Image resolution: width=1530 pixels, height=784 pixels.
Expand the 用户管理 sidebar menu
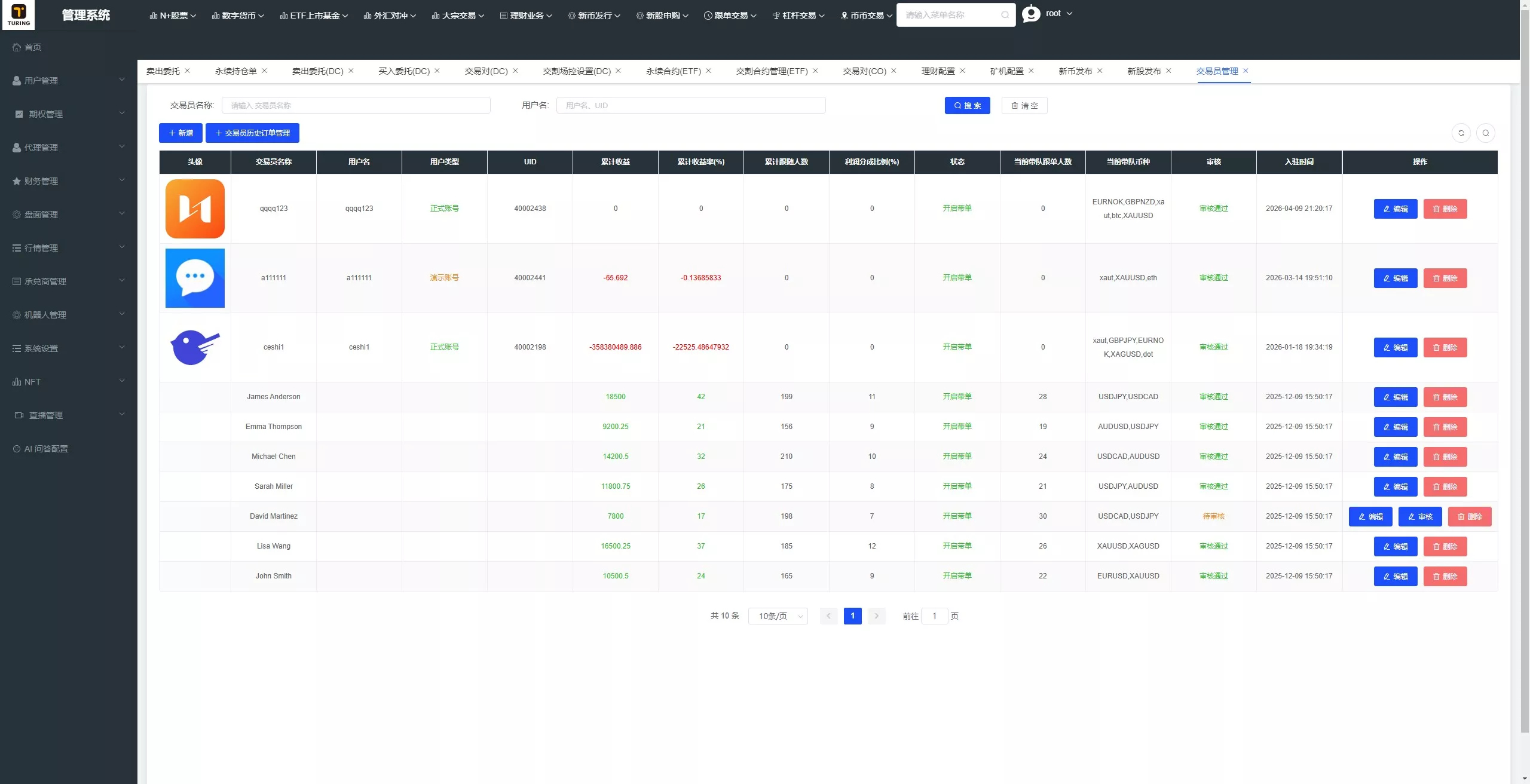(69, 80)
